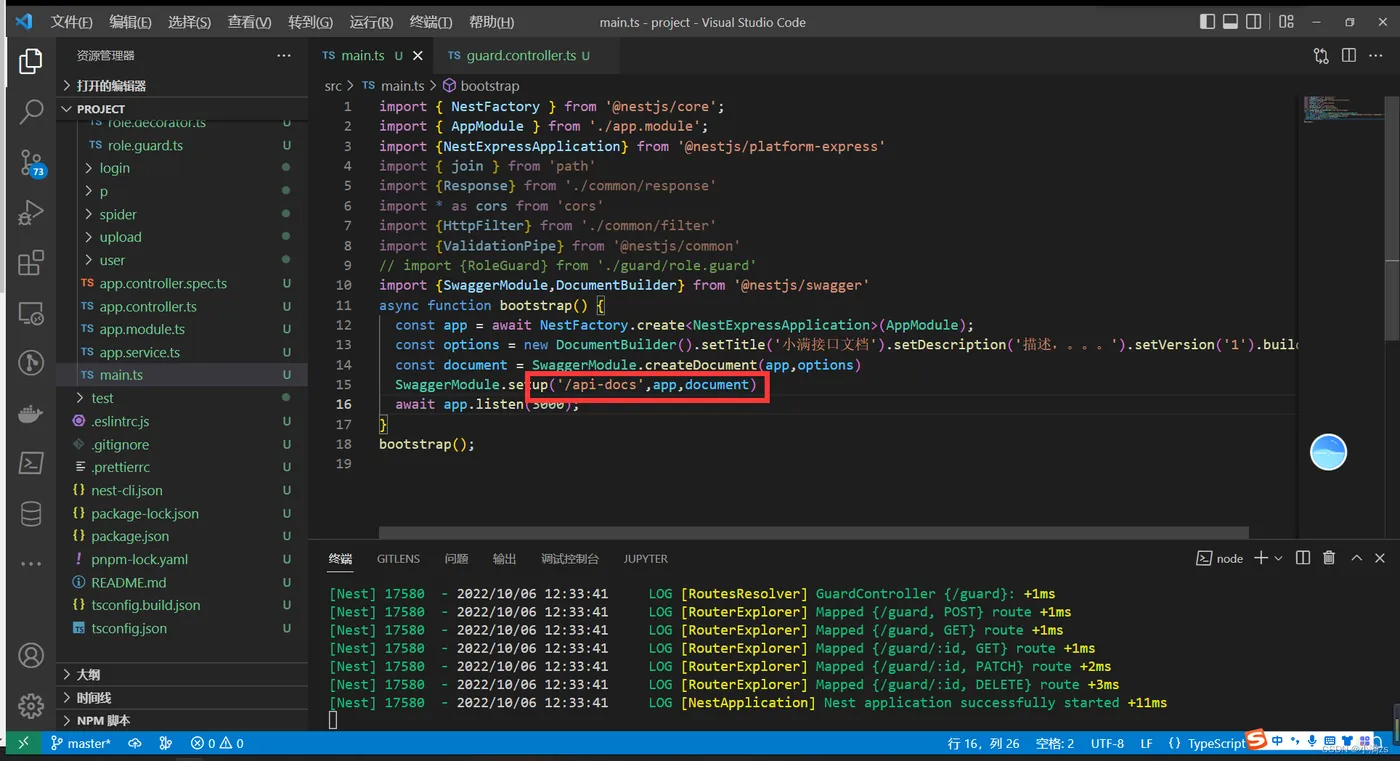
Task: Open editor more actions ellipsis
Action: pyautogui.click(x=1377, y=56)
